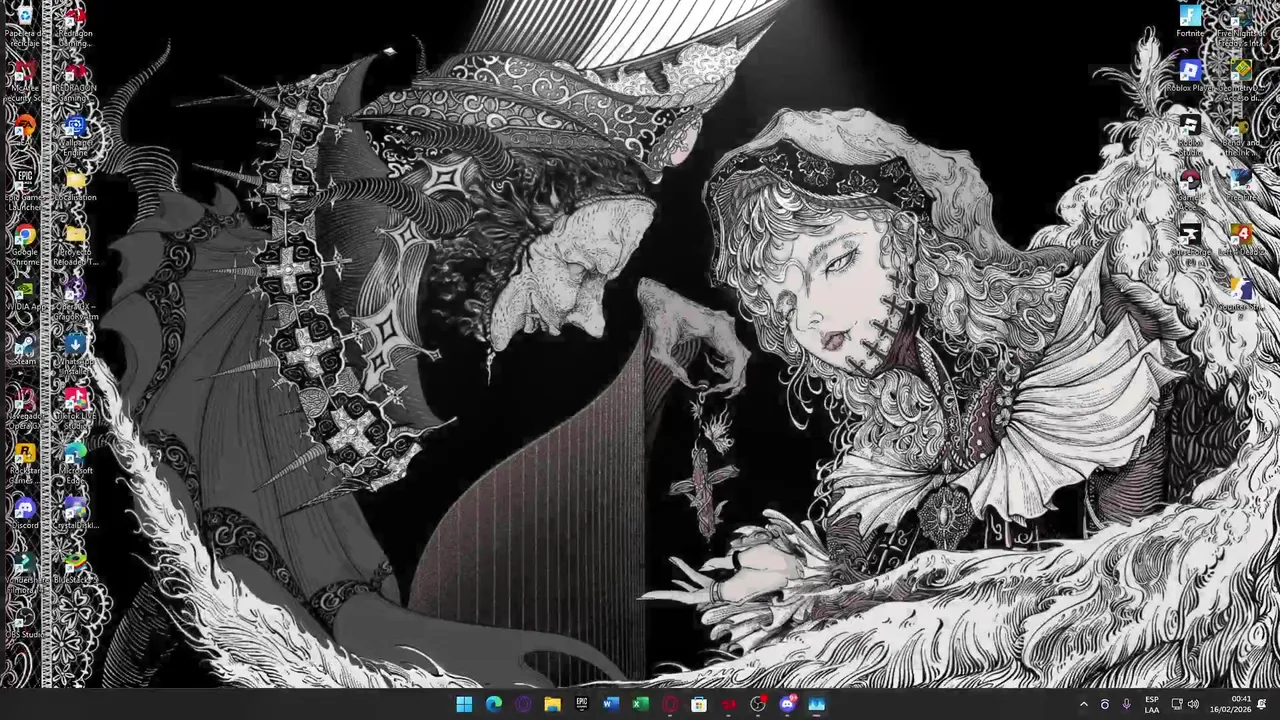Launch Roblox Studio desktop shortcut

(1190, 136)
